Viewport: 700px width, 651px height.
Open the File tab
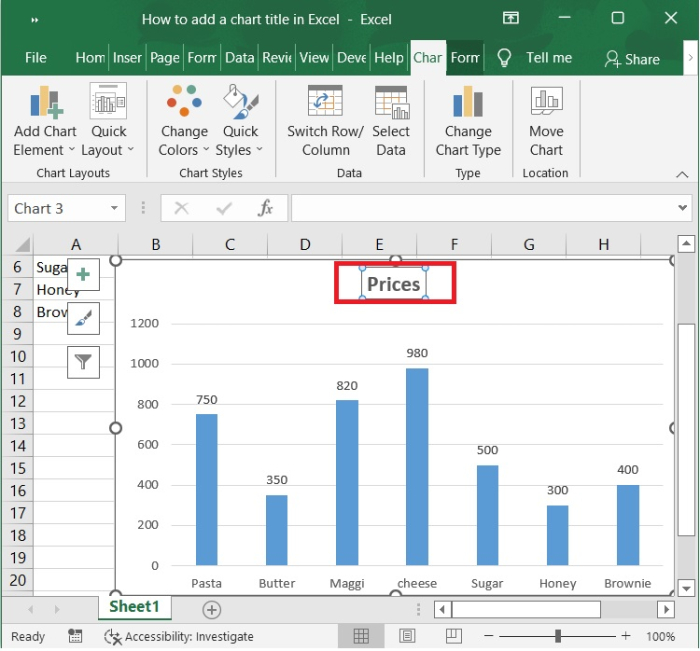coord(36,58)
